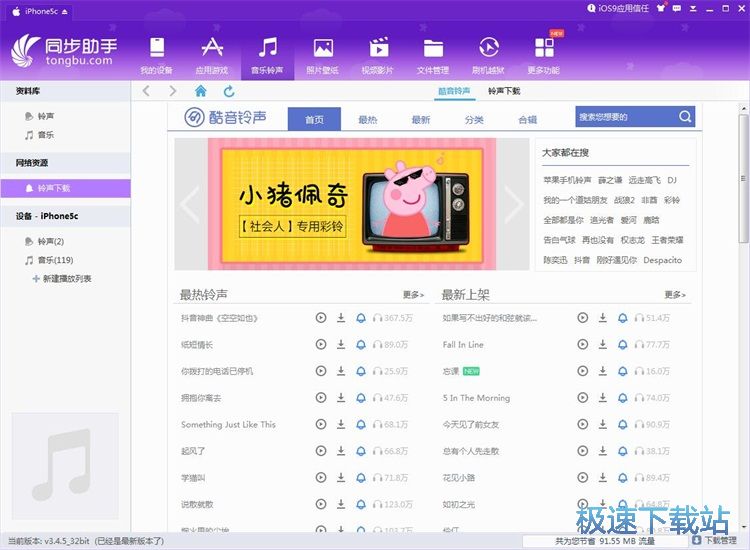Open the 拥抱你离去 ringtone title
This screenshot has width=750, height=550.
(x=201, y=398)
